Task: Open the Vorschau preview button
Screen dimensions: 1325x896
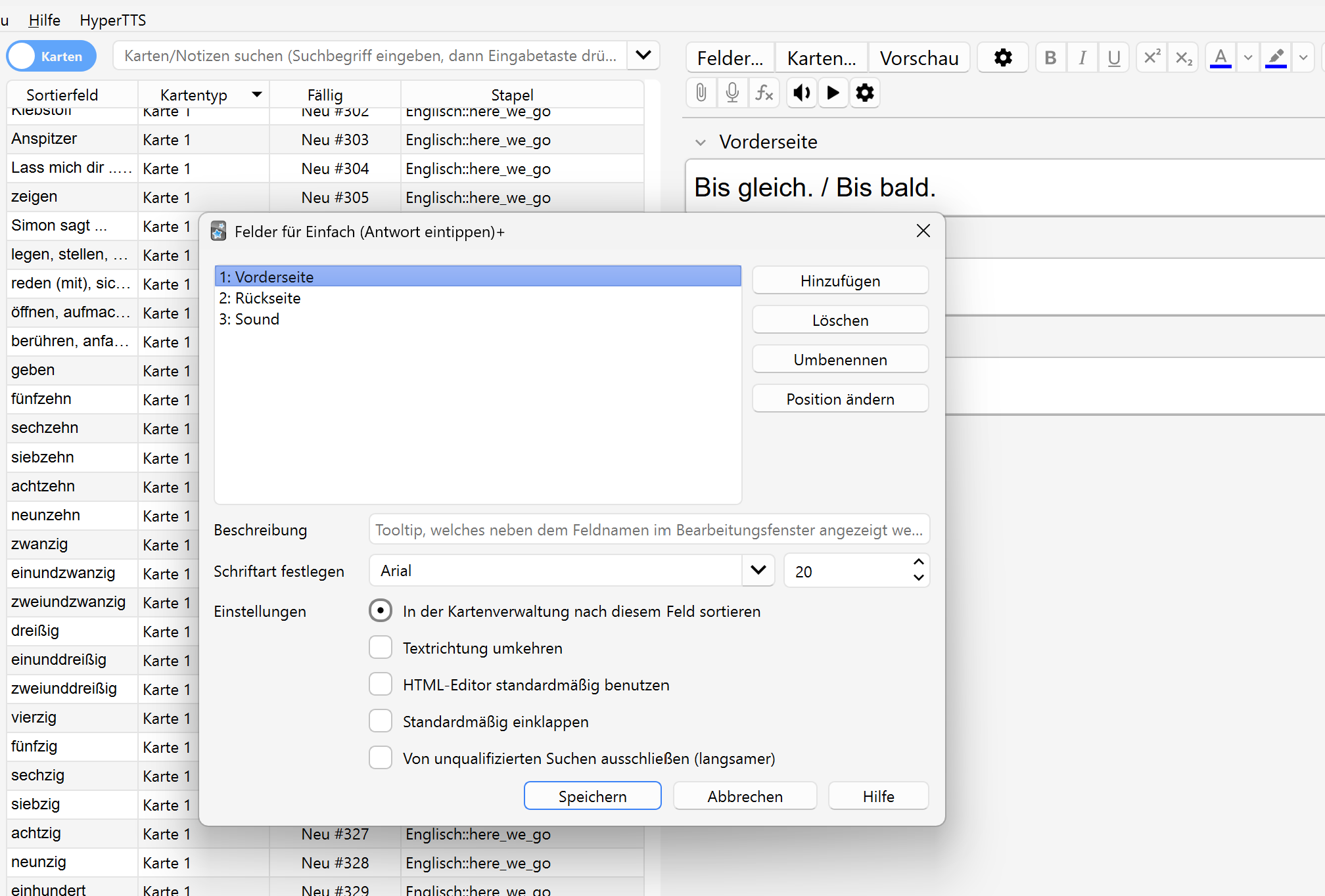Action: (x=919, y=58)
